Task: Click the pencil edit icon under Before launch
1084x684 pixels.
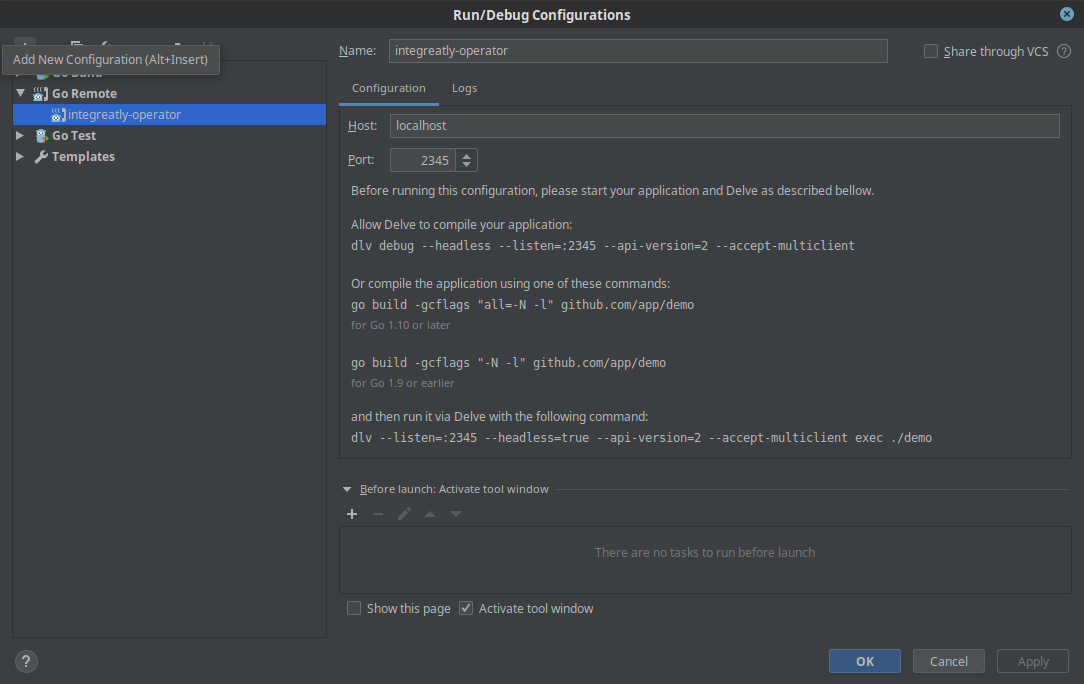Action: (404, 514)
